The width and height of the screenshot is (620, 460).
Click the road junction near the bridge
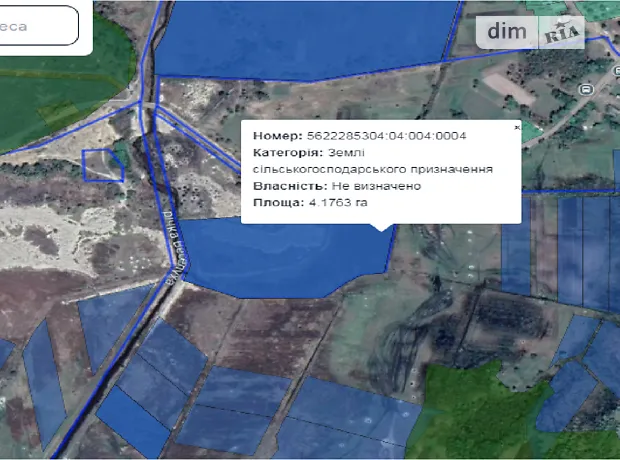pos(148,102)
